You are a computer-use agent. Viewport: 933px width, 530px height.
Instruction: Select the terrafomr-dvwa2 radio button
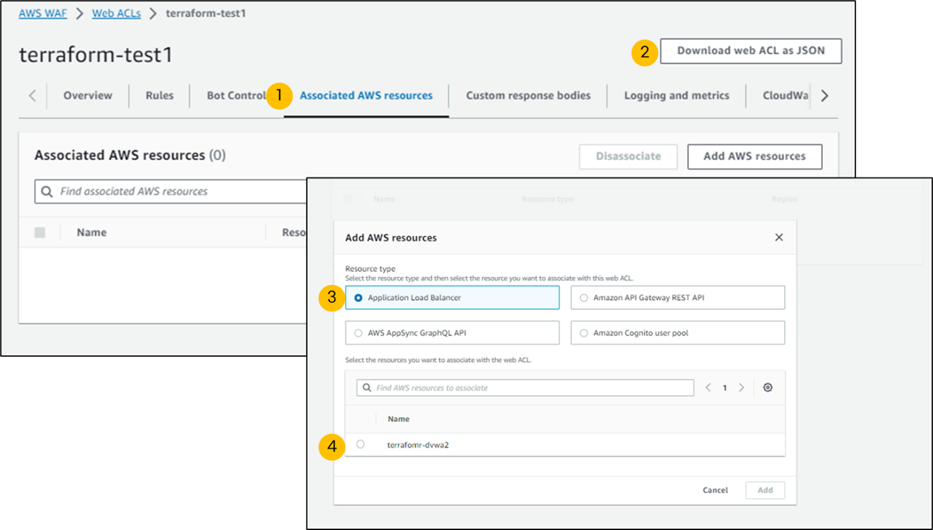tap(361, 444)
